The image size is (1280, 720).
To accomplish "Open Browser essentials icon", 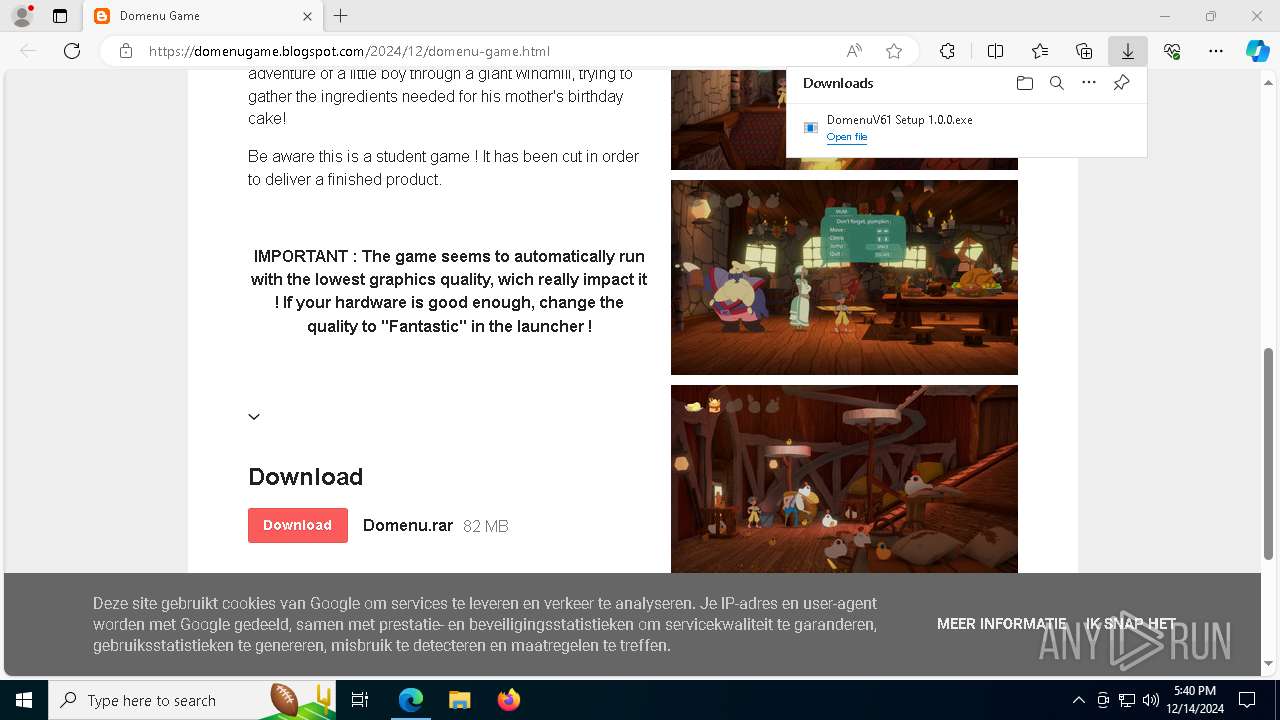I will 1172,51.
